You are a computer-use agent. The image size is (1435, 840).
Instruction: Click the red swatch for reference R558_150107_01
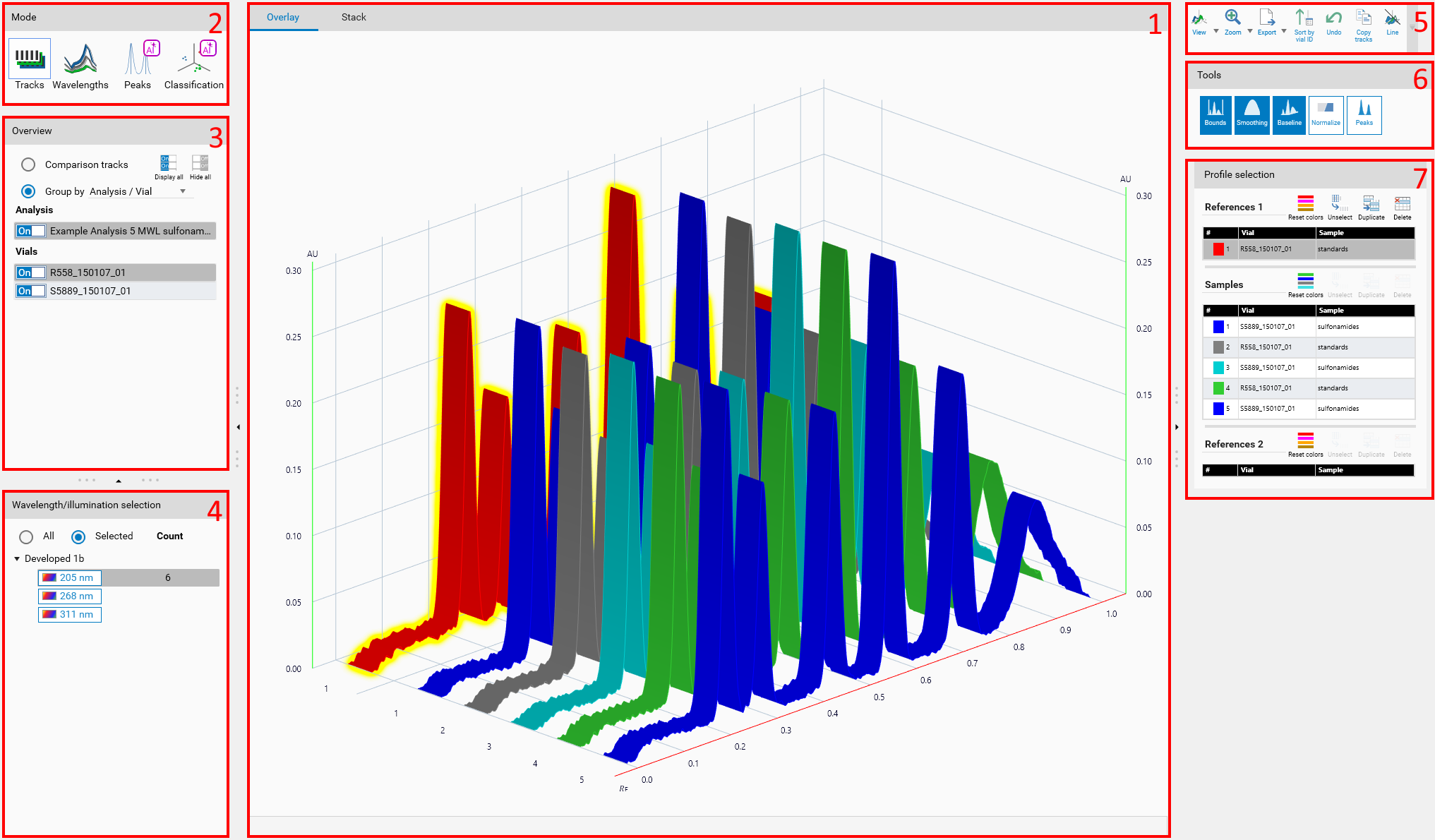(1218, 249)
